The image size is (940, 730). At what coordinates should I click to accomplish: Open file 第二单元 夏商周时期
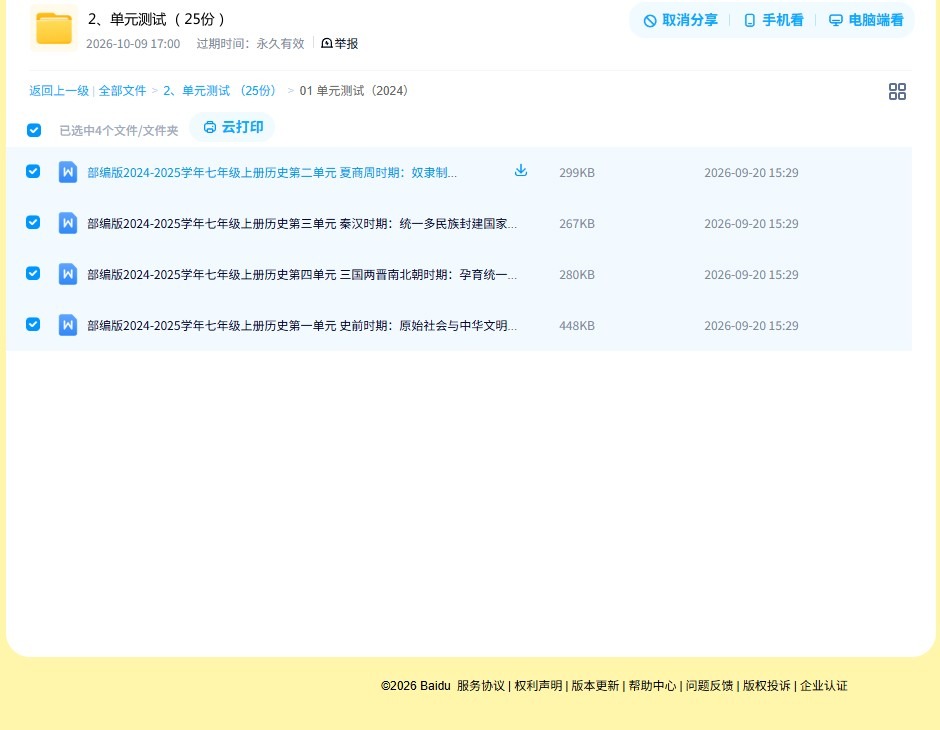[272, 173]
